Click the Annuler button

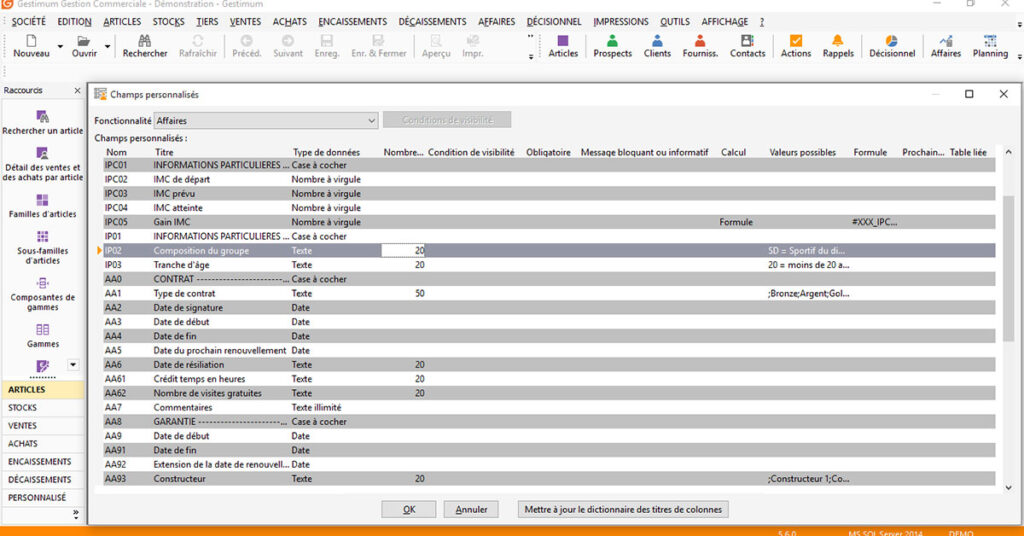tap(471, 509)
